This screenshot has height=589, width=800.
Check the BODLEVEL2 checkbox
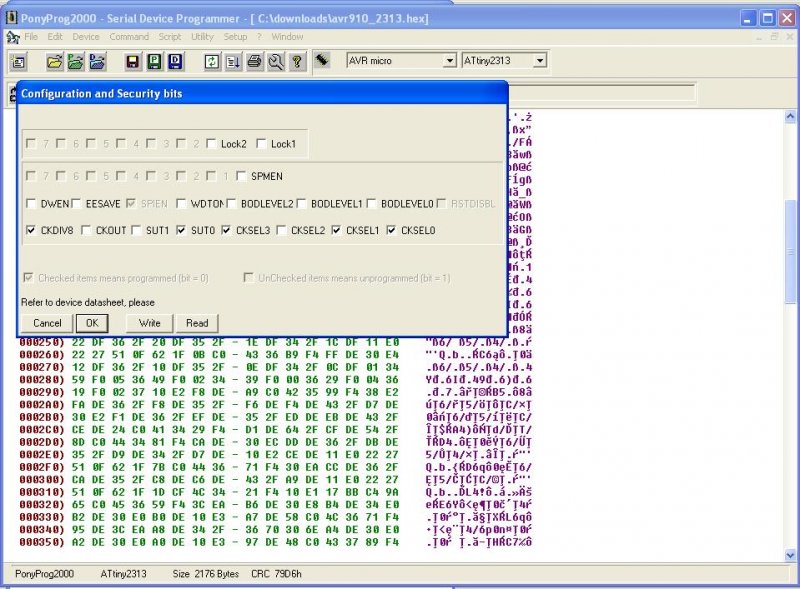coord(231,204)
